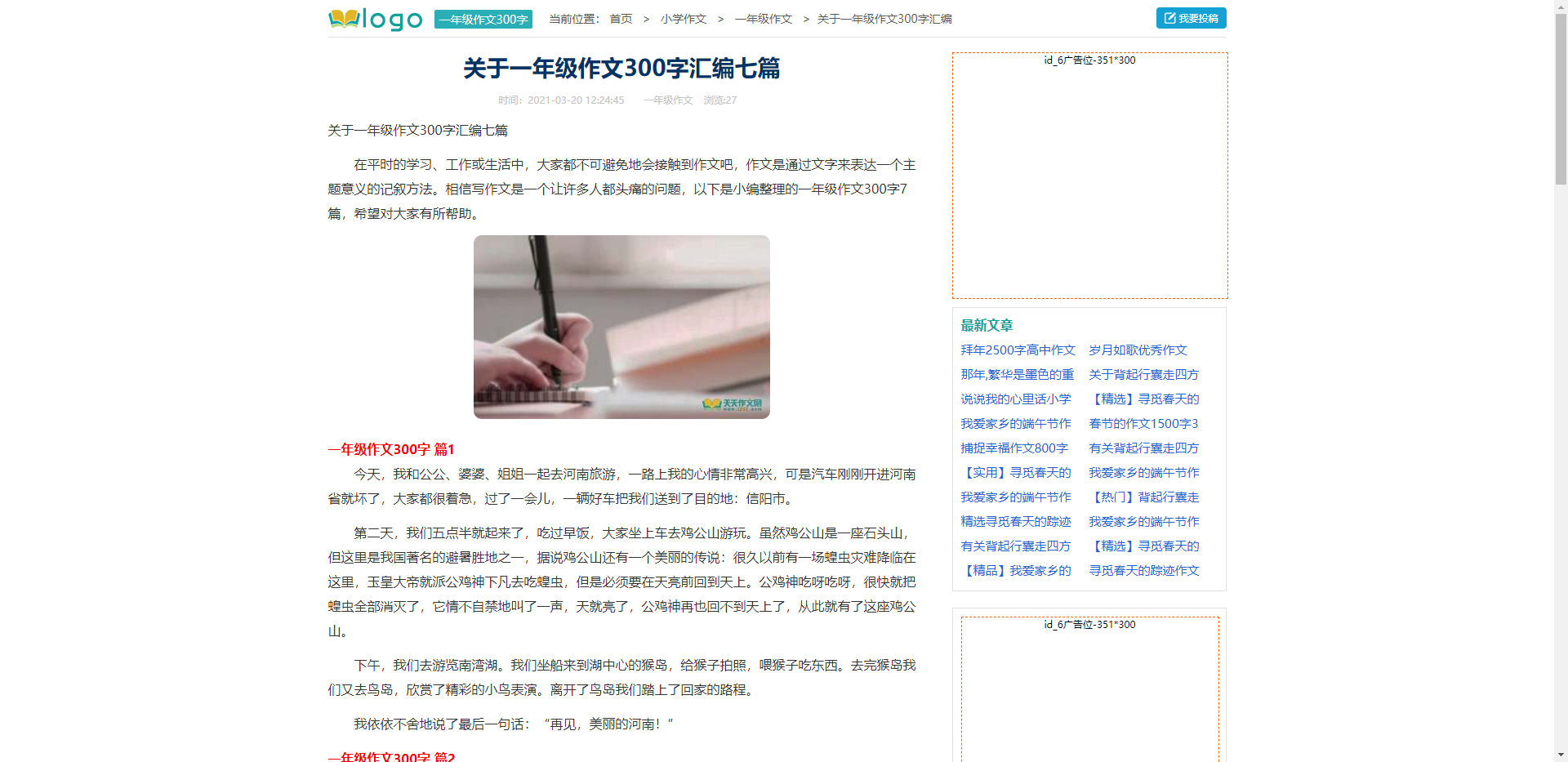Open article 【热门】背起行囊走
Image resolution: width=1568 pixels, height=762 pixels.
(x=1144, y=497)
